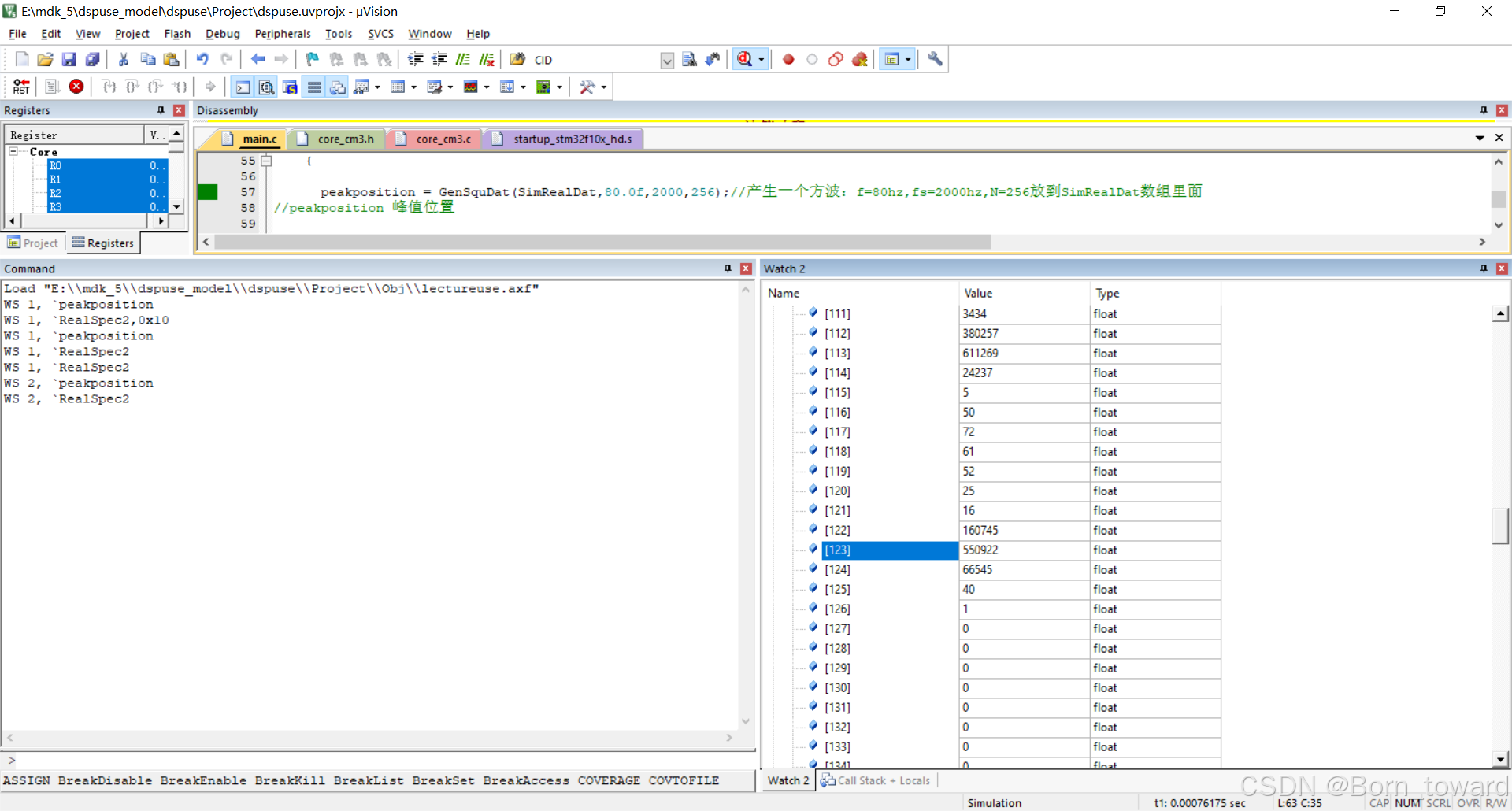The height and width of the screenshot is (811, 1512).
Task: Step over one line icon
Action: tap(133, 87)
